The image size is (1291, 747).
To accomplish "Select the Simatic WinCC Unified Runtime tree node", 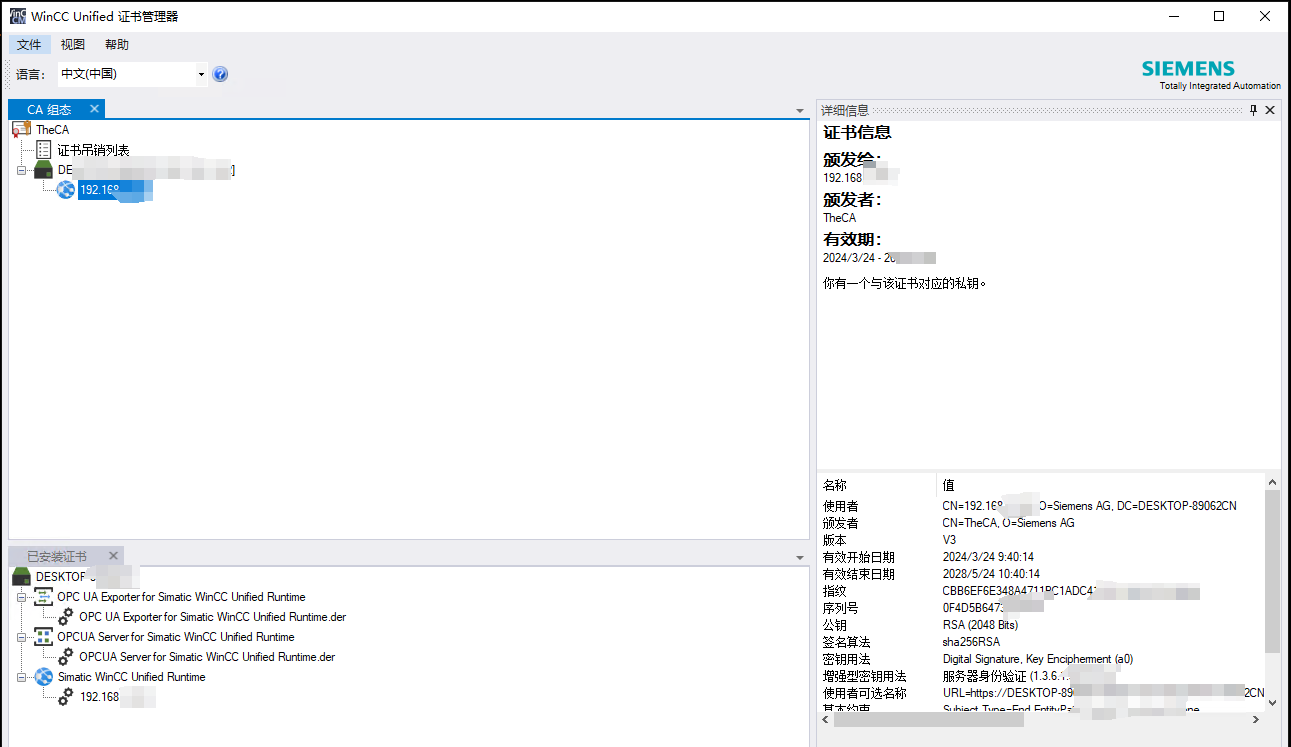I will tap(131, 677).
